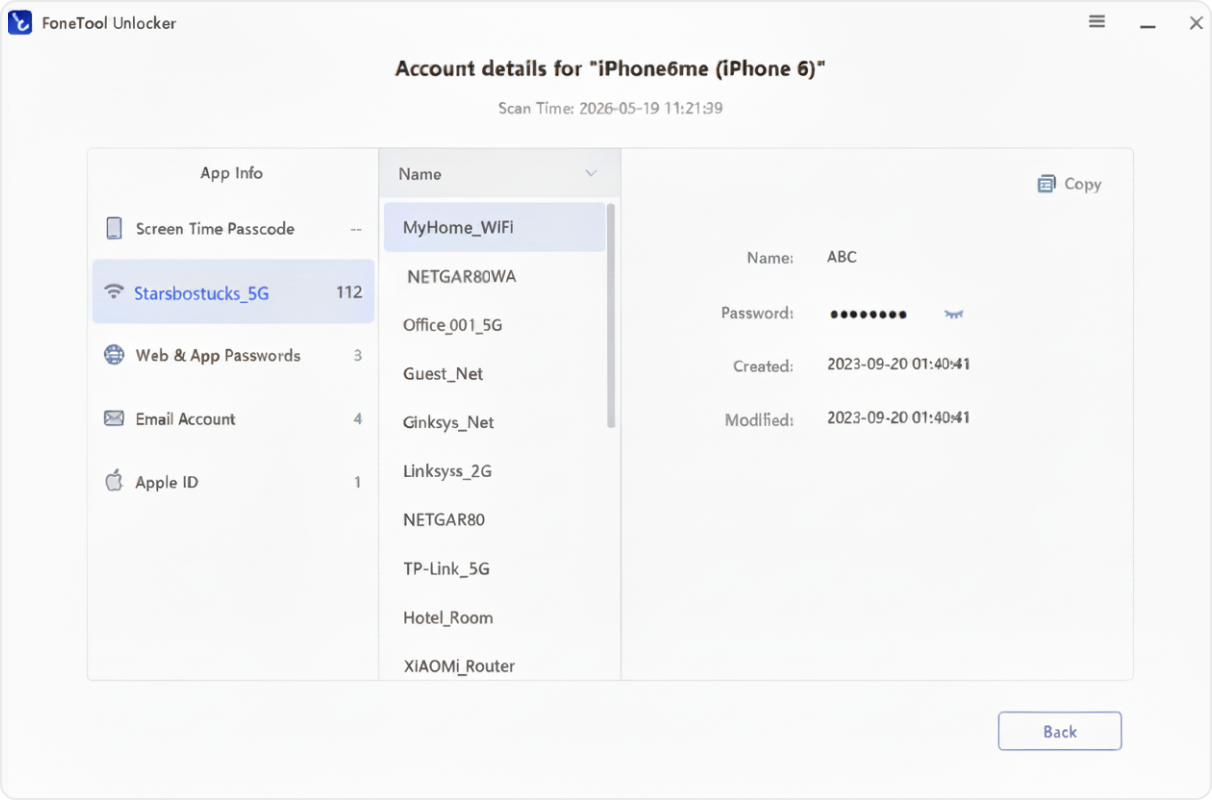Viewport: 1212px width, 800px height.
Task: Select NETGAR80WA in the network list
Action: [x=494, y=276]
